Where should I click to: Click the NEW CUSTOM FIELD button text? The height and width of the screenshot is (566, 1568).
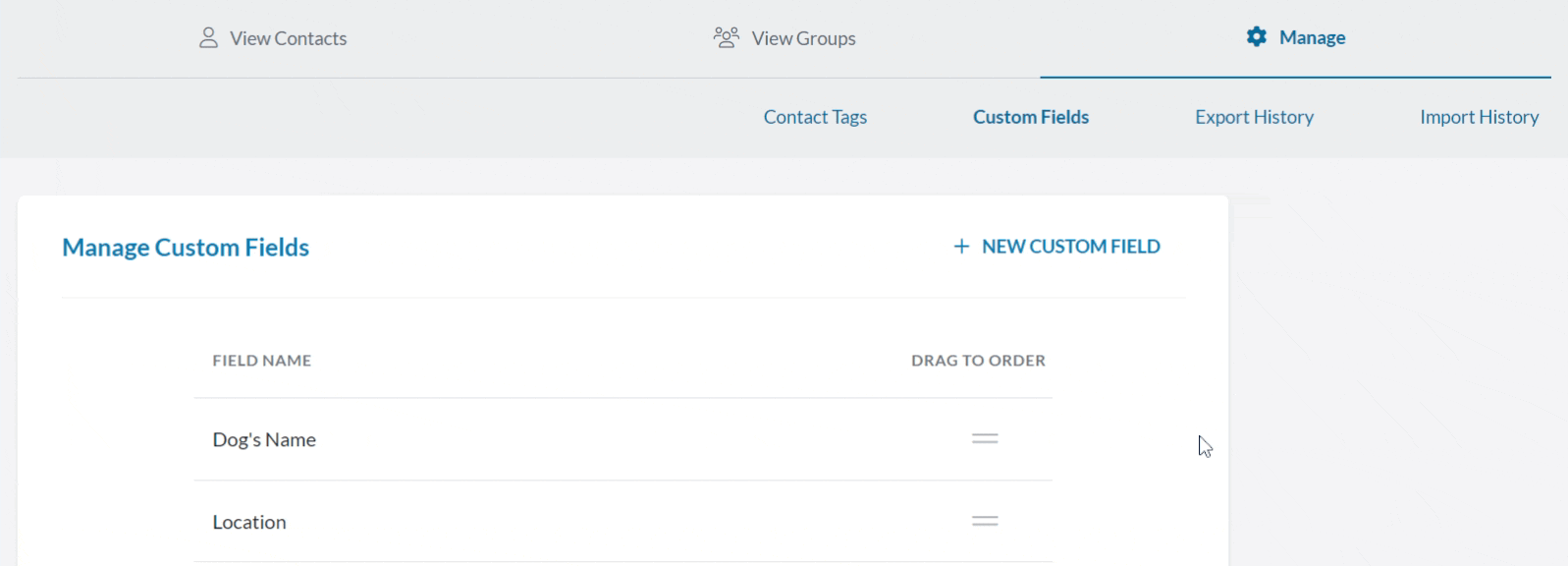(1070, 247)
